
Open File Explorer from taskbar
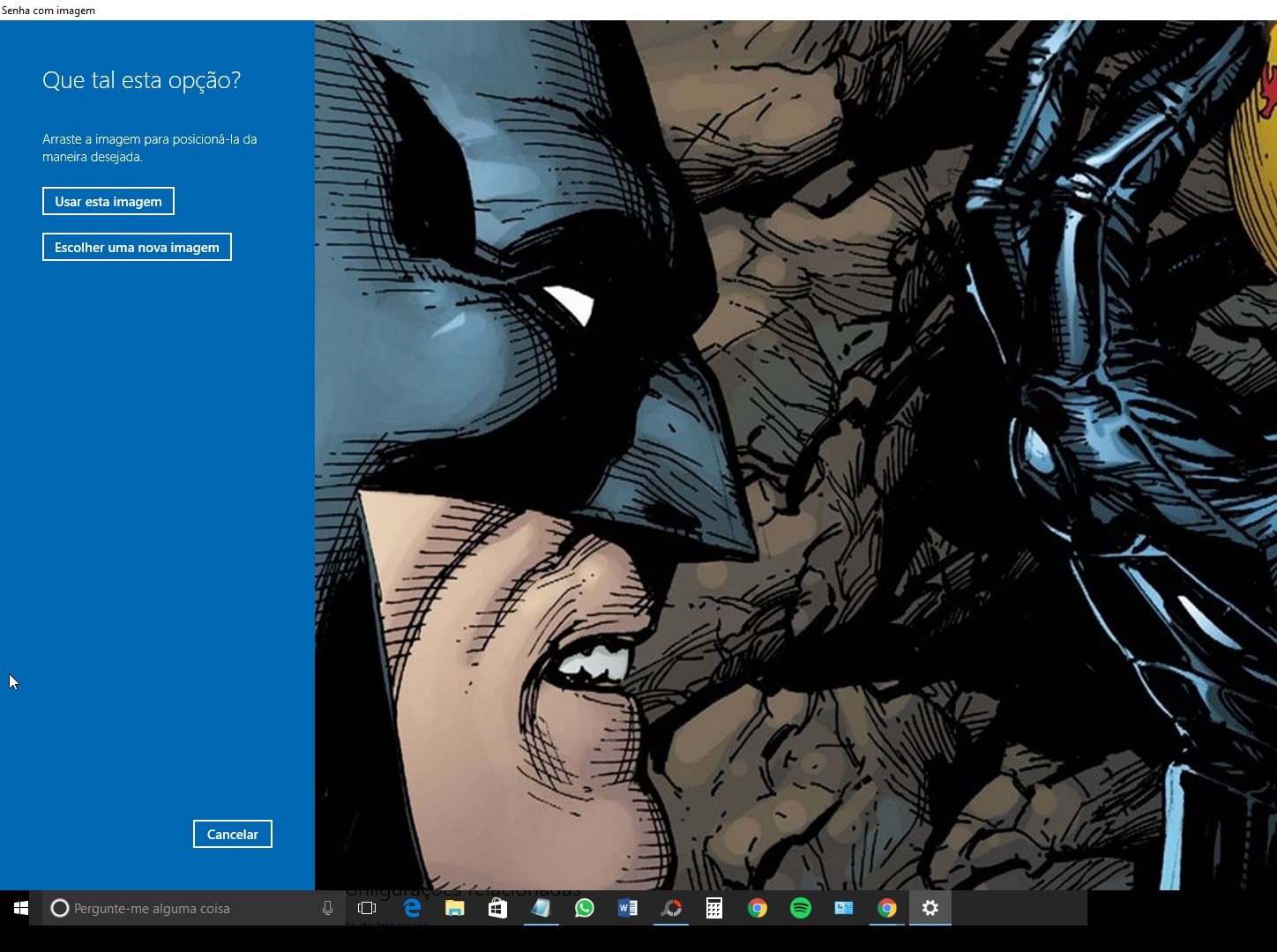tap(455, 908)
